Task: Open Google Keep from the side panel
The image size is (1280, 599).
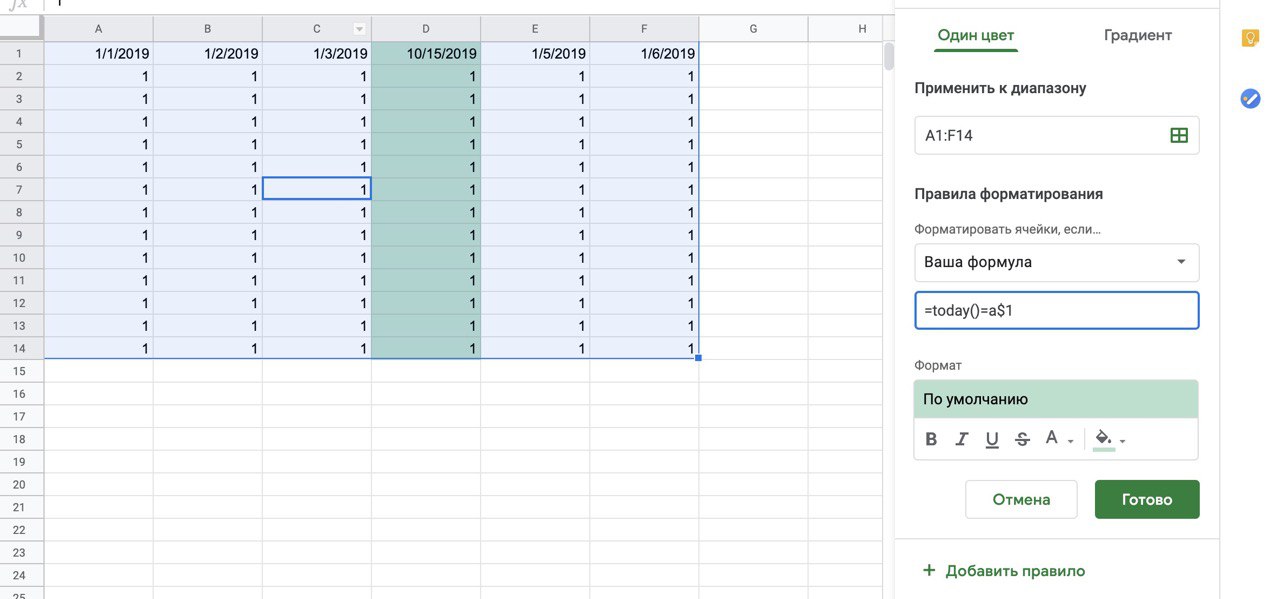Action: [x=1250, y=38]
